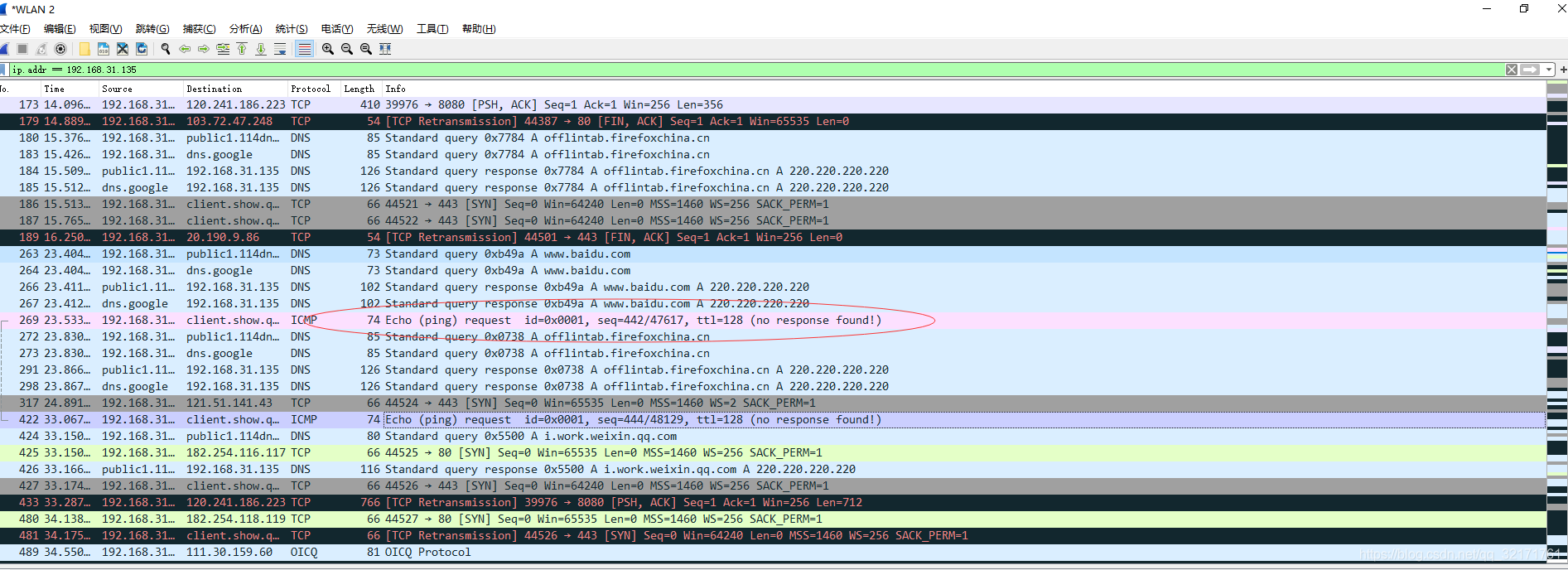
Task: Open the 无线(W) menu
Action: [384, 29]
